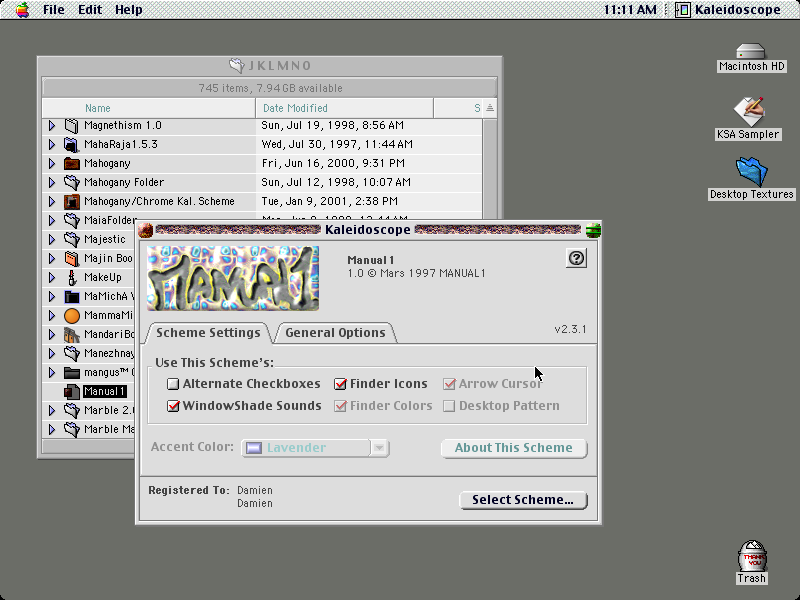The height and width of the screenshot is (600, 800).
Task: Select the MammaMi orange icon
Action: (72, 316)
